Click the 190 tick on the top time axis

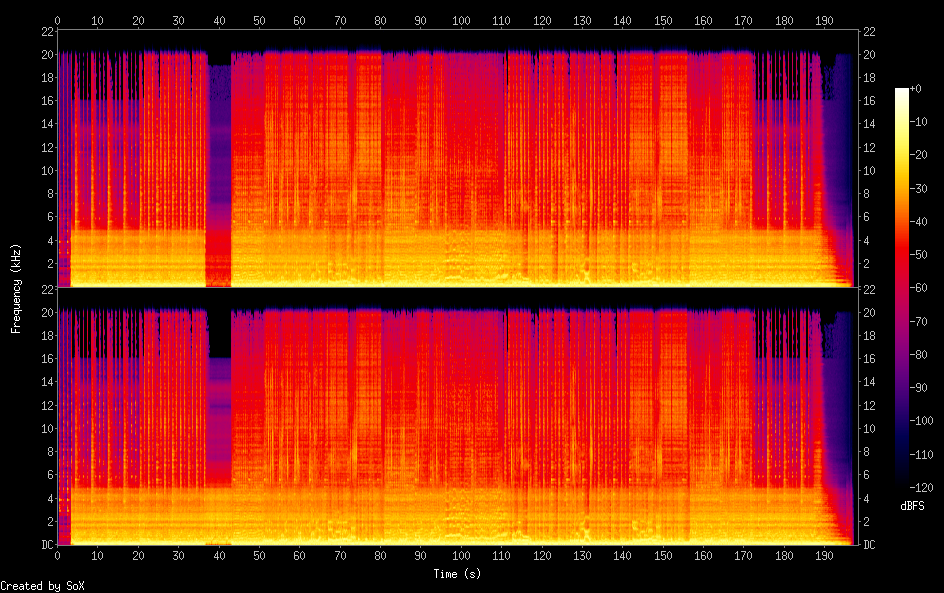coord(824,20)
